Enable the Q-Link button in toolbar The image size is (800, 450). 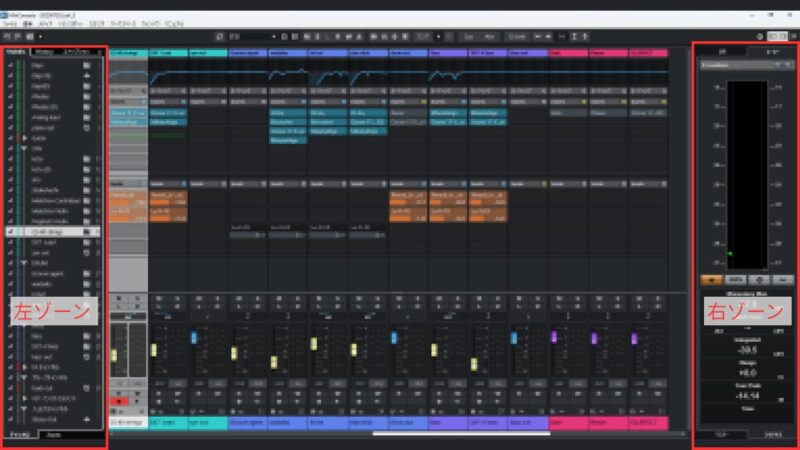click(516, 37)
